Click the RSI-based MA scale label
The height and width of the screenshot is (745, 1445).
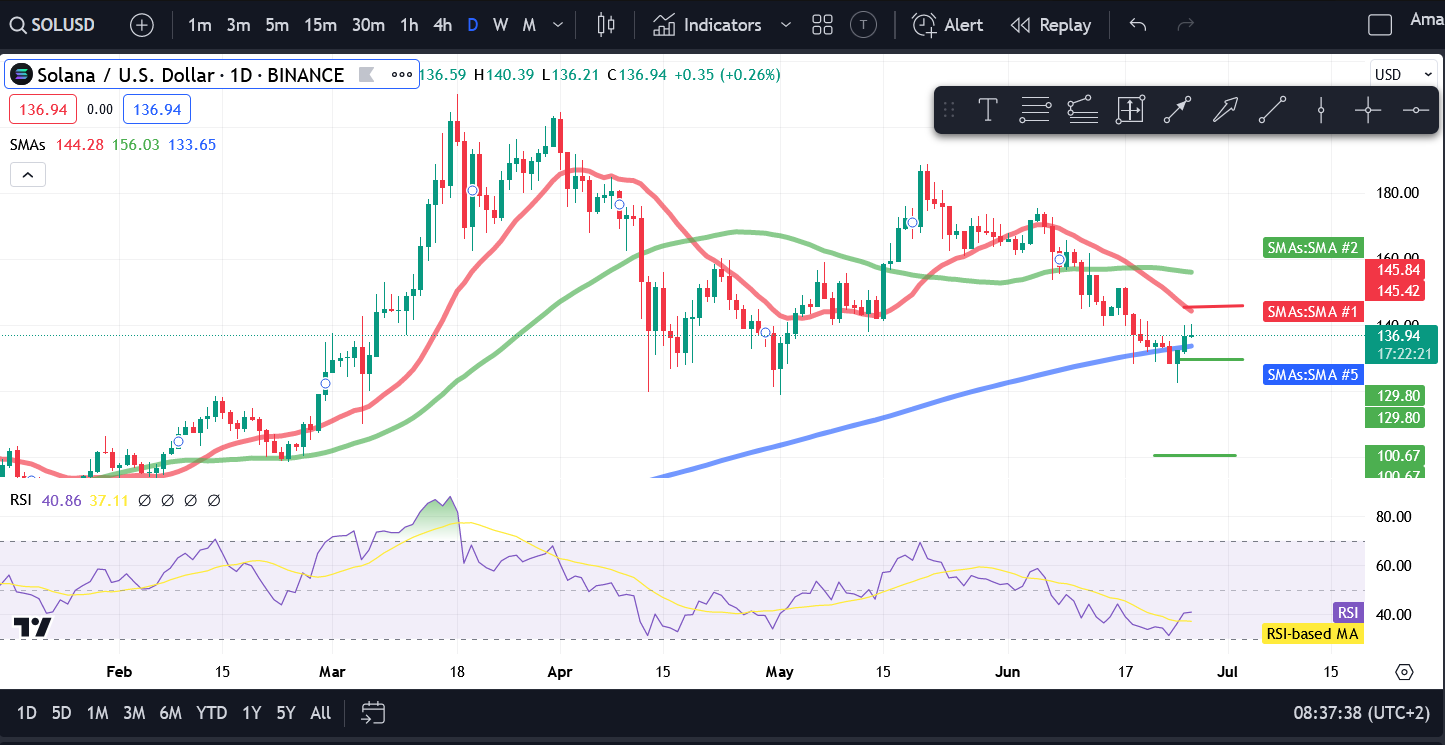[1312, 633]
